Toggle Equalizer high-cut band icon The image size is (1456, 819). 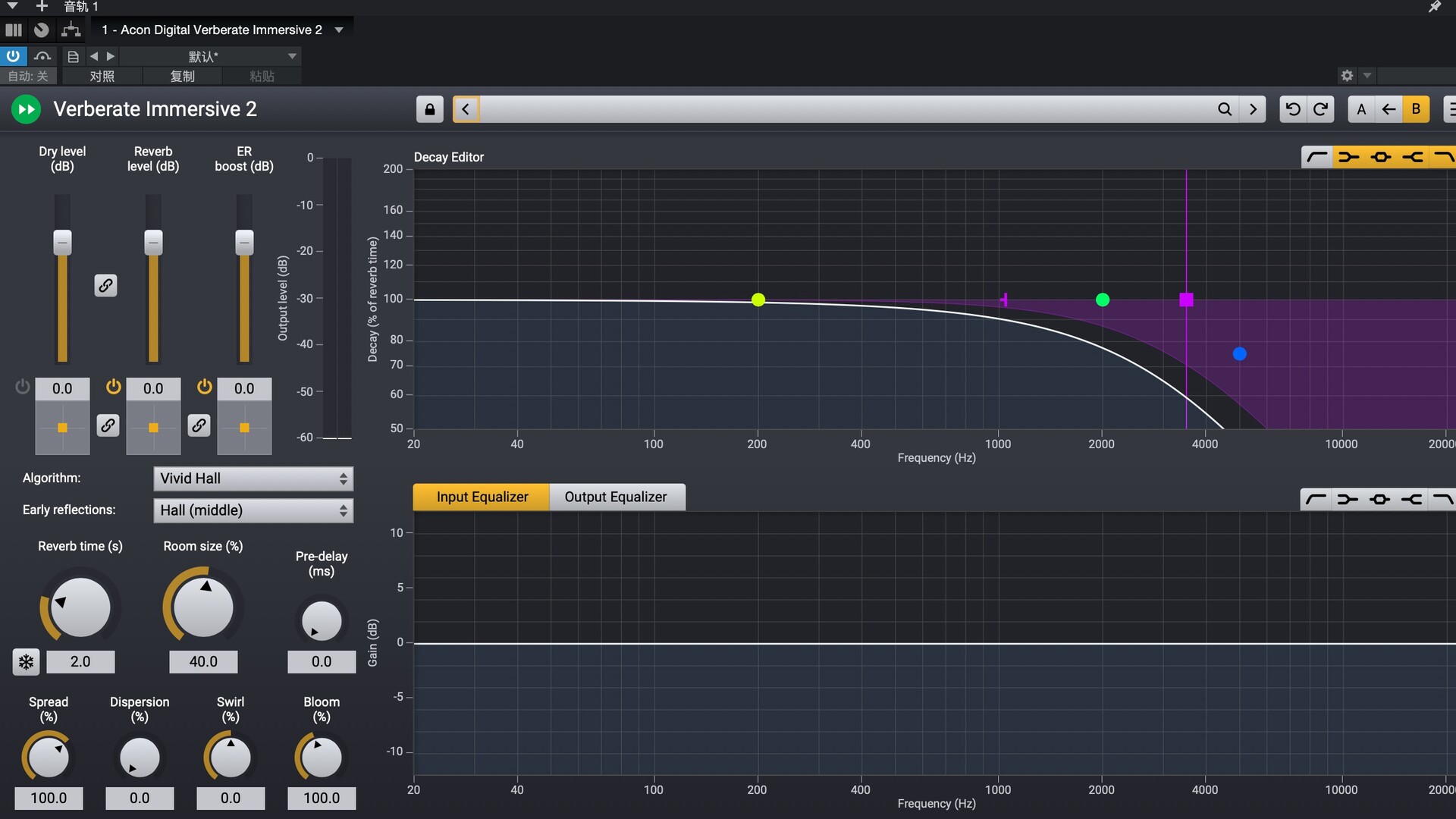1442,499
